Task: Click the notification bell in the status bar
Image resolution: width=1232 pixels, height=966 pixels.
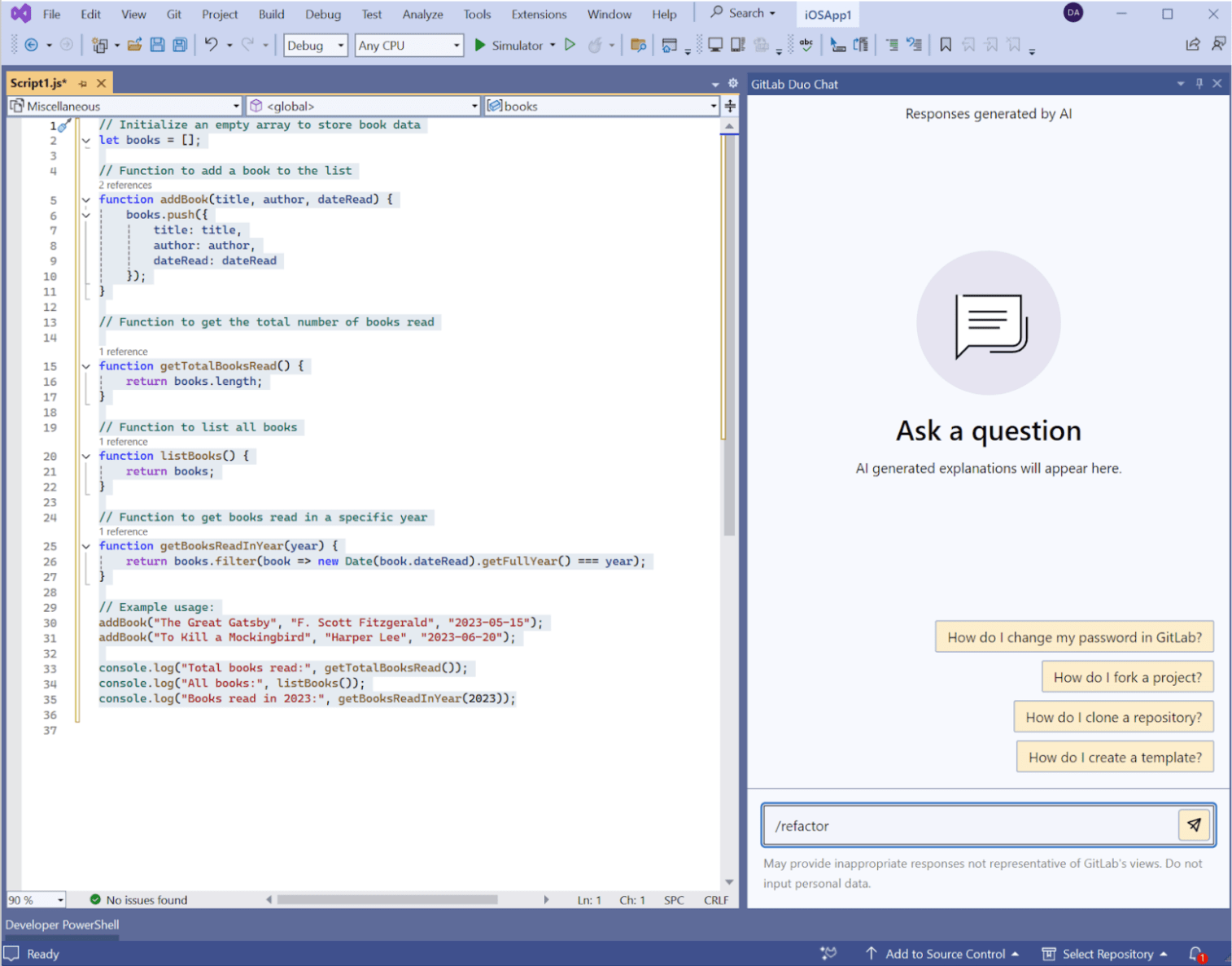Action: [x=1195, y=953]
